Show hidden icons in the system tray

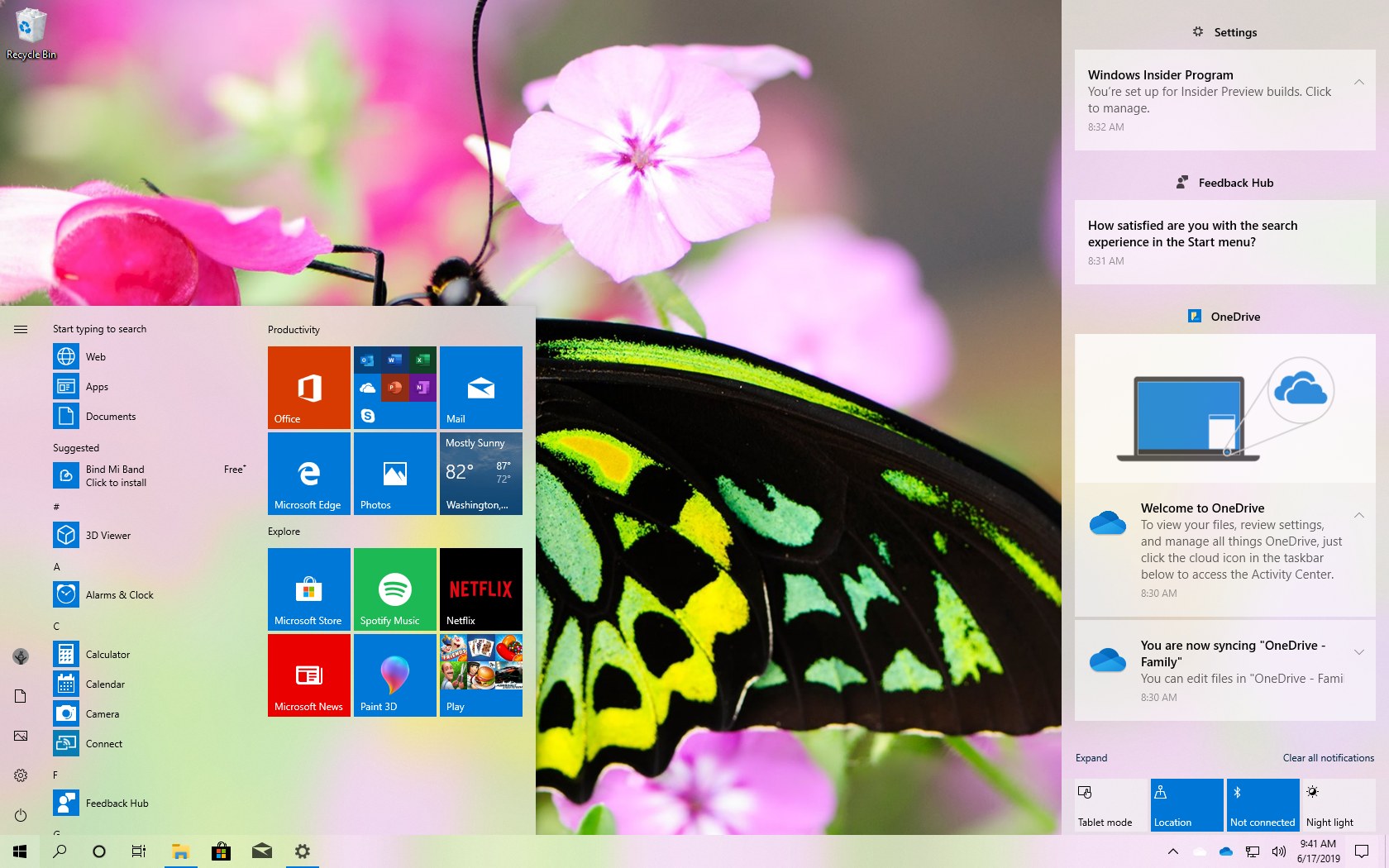click(x=1172, y=851)
